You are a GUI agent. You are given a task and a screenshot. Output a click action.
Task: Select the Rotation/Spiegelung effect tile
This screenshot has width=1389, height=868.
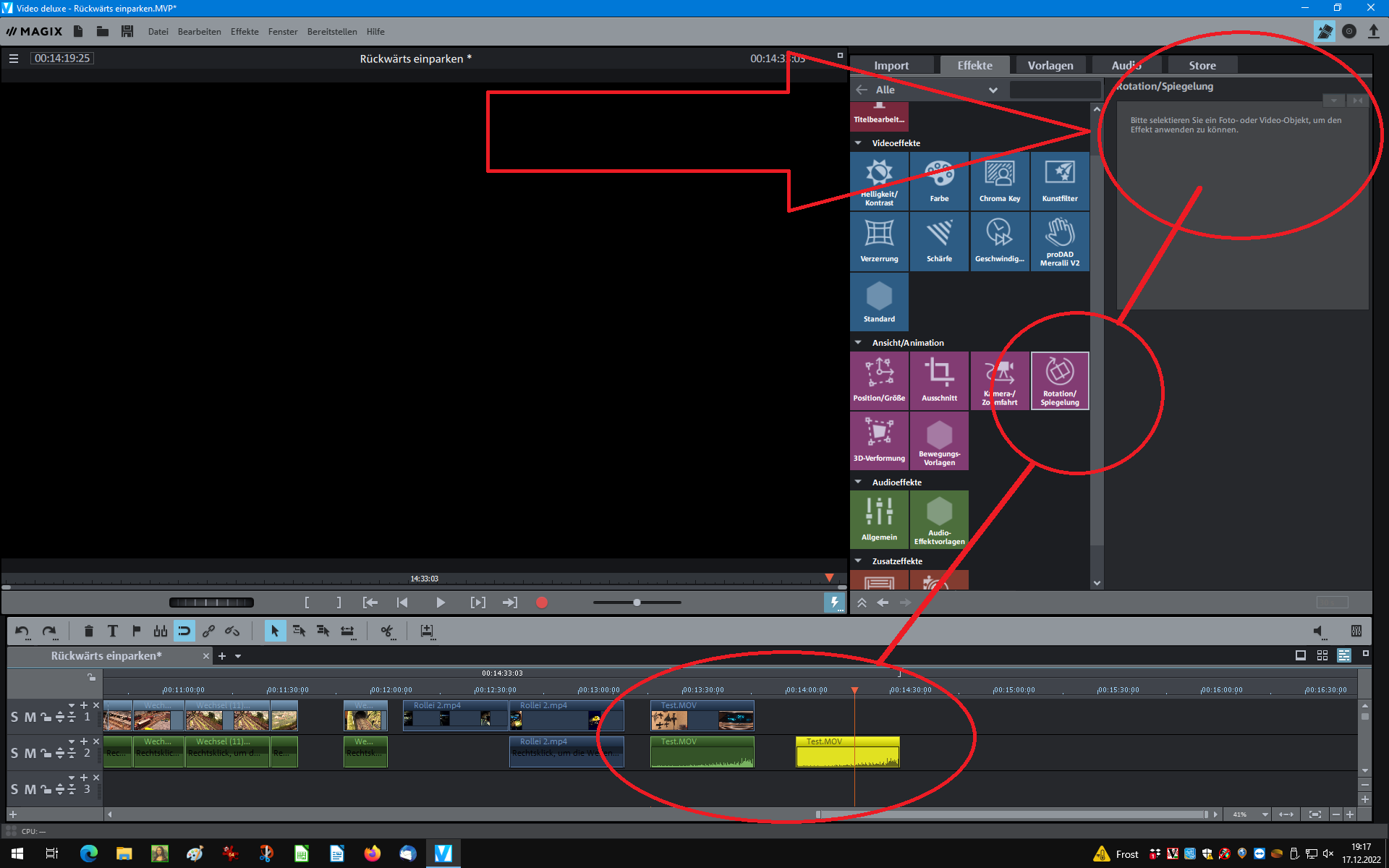(1060, 381)
